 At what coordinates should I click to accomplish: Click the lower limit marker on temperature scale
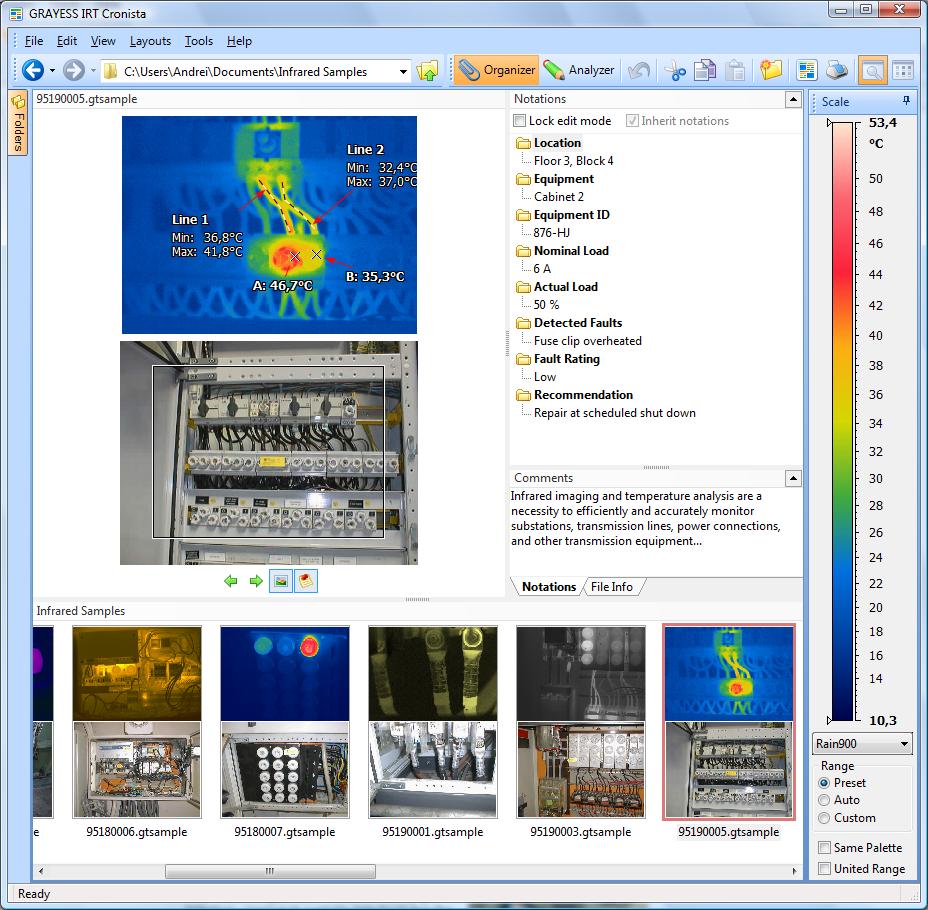tap(830, 720)
